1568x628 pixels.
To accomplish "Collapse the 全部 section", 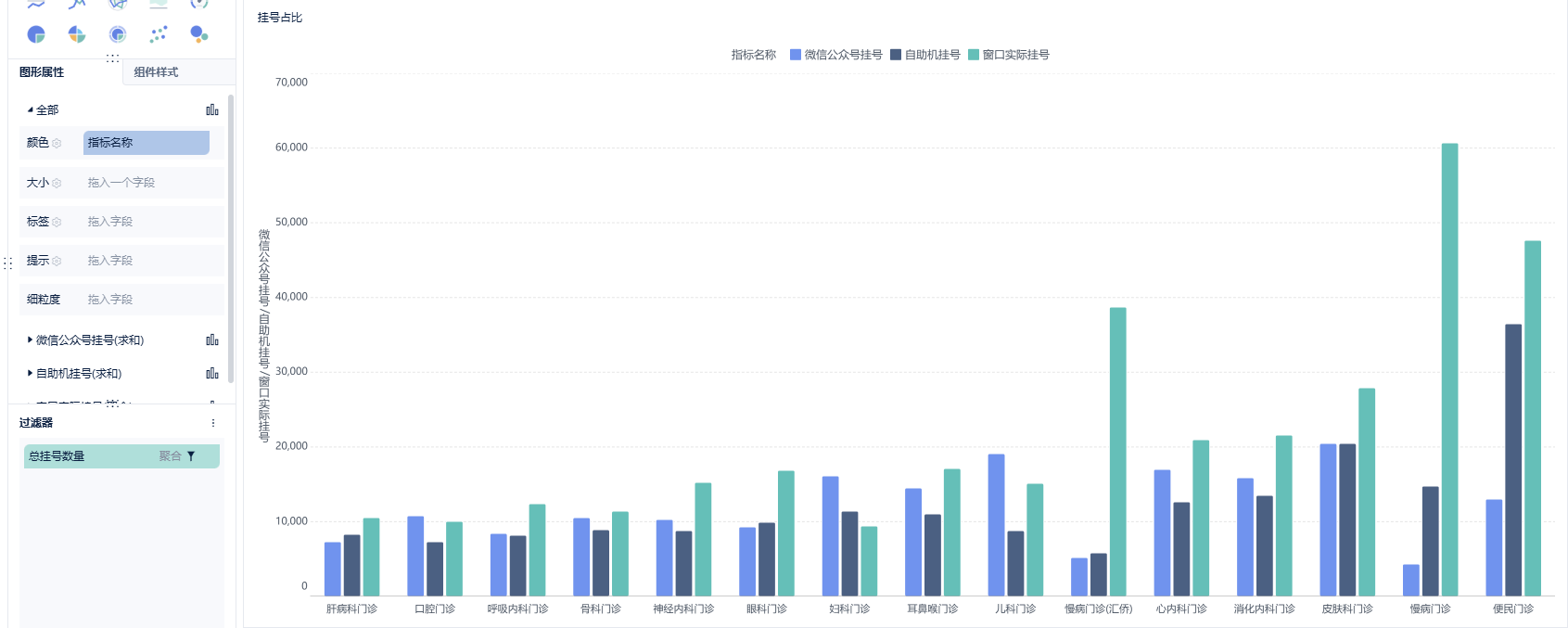I will click(30, 109).
